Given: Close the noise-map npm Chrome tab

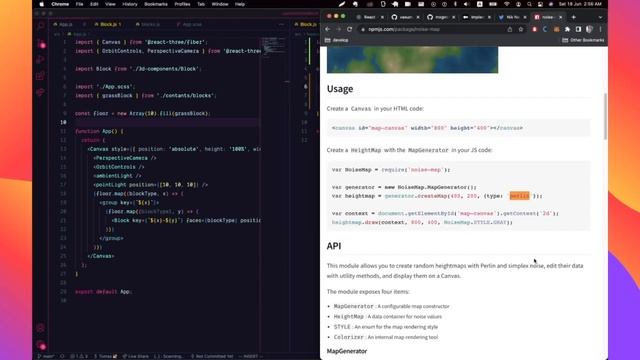Looking at the screenshot, I should pos(560,17).
